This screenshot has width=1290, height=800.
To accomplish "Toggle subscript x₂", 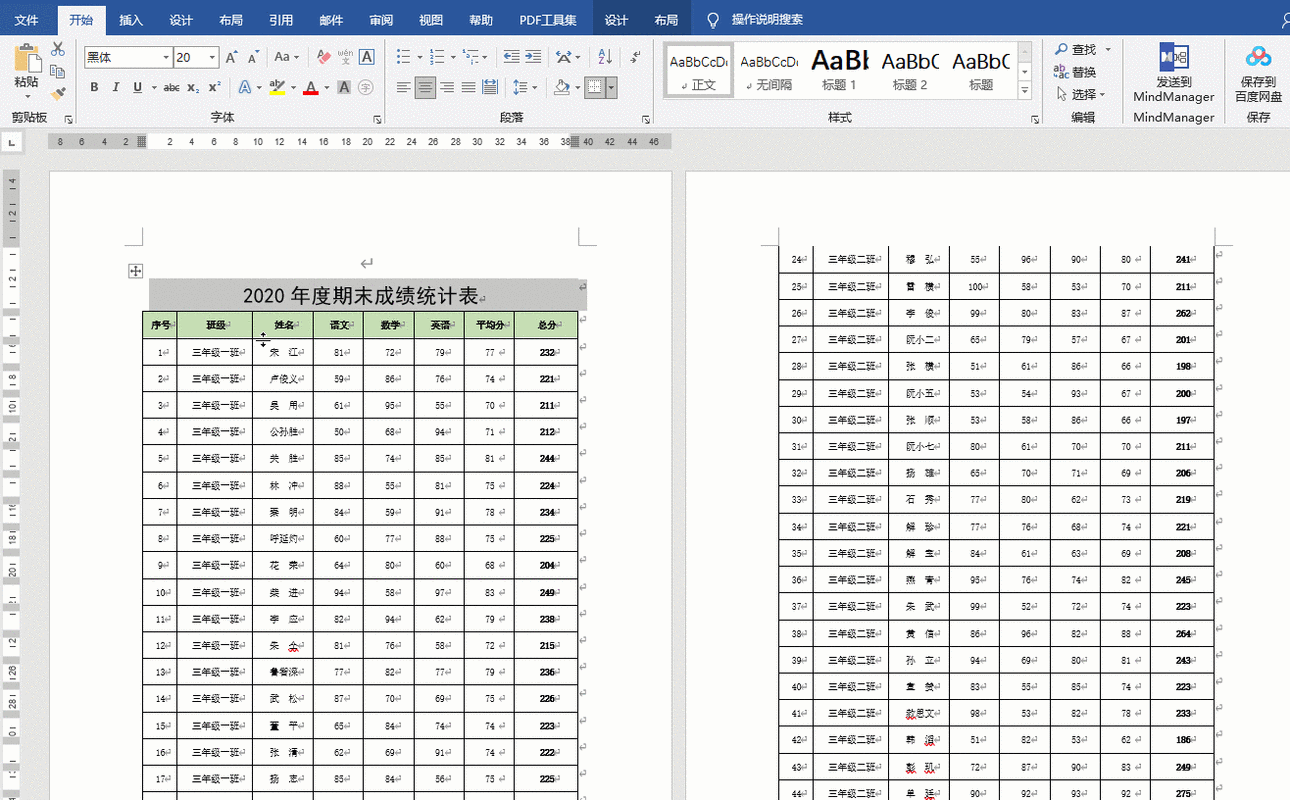I will click(193, 87).
